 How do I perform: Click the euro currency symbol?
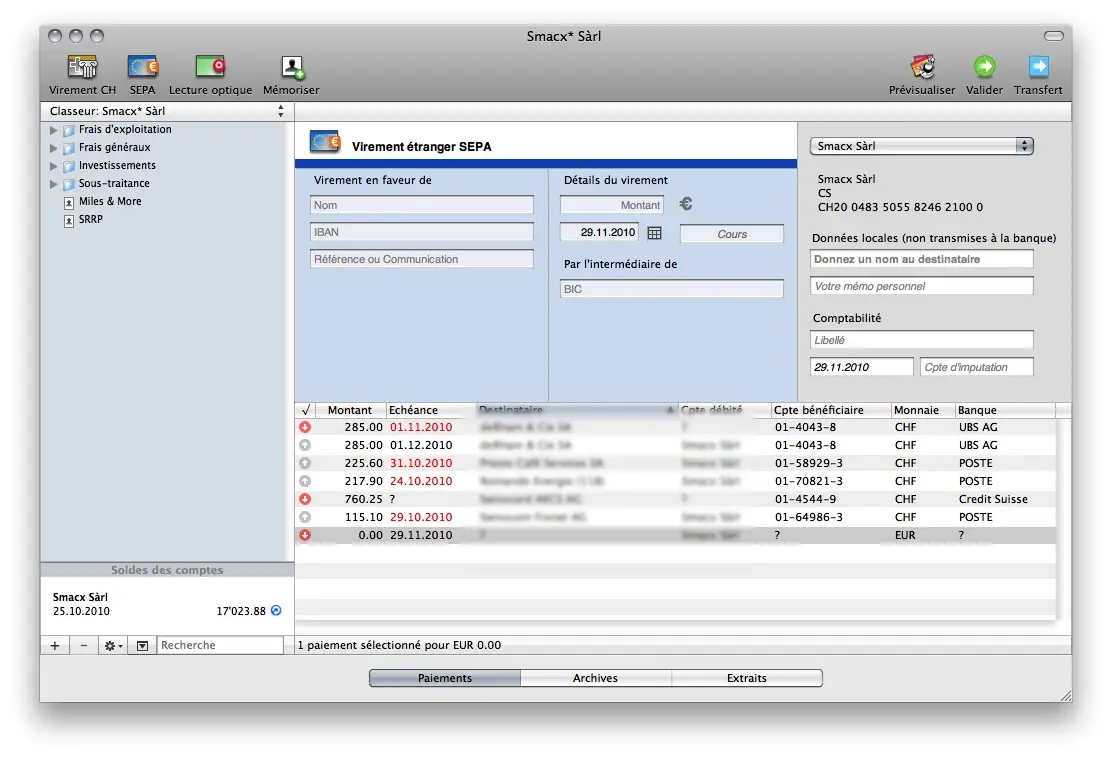click(x=686, y=204)
